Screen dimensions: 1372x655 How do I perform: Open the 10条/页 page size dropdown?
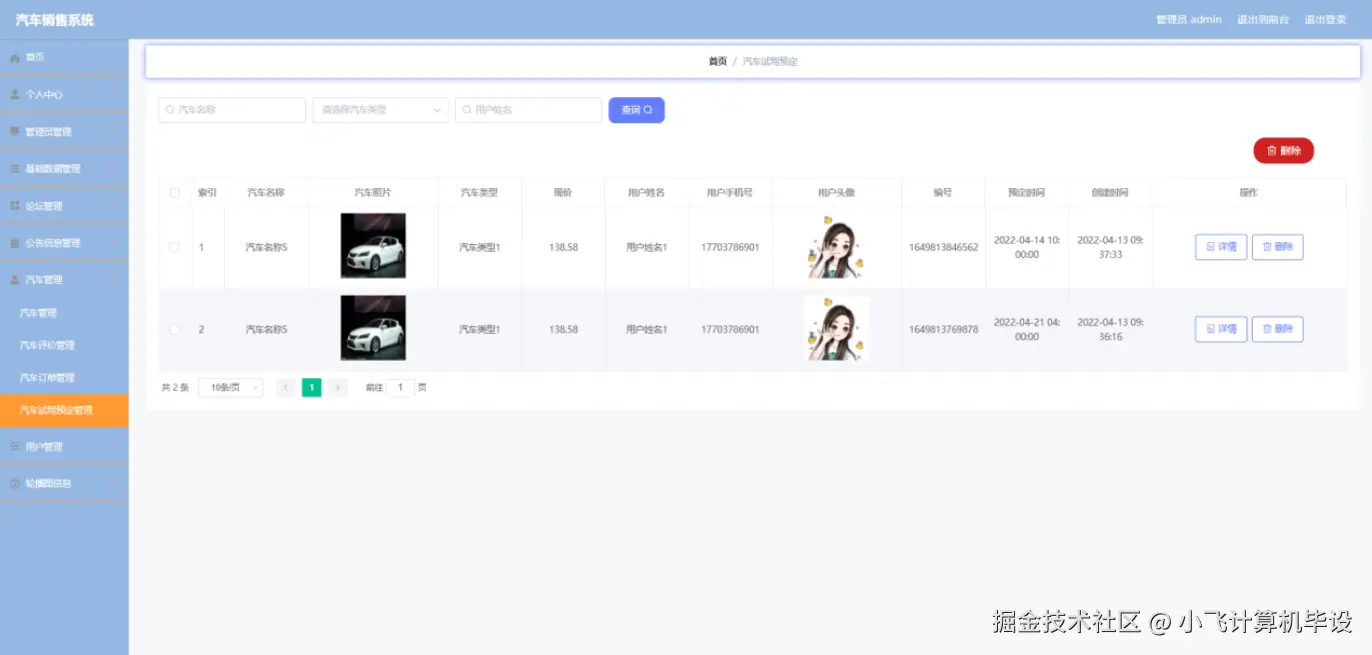pyautogui.click(x=231, y=388)
